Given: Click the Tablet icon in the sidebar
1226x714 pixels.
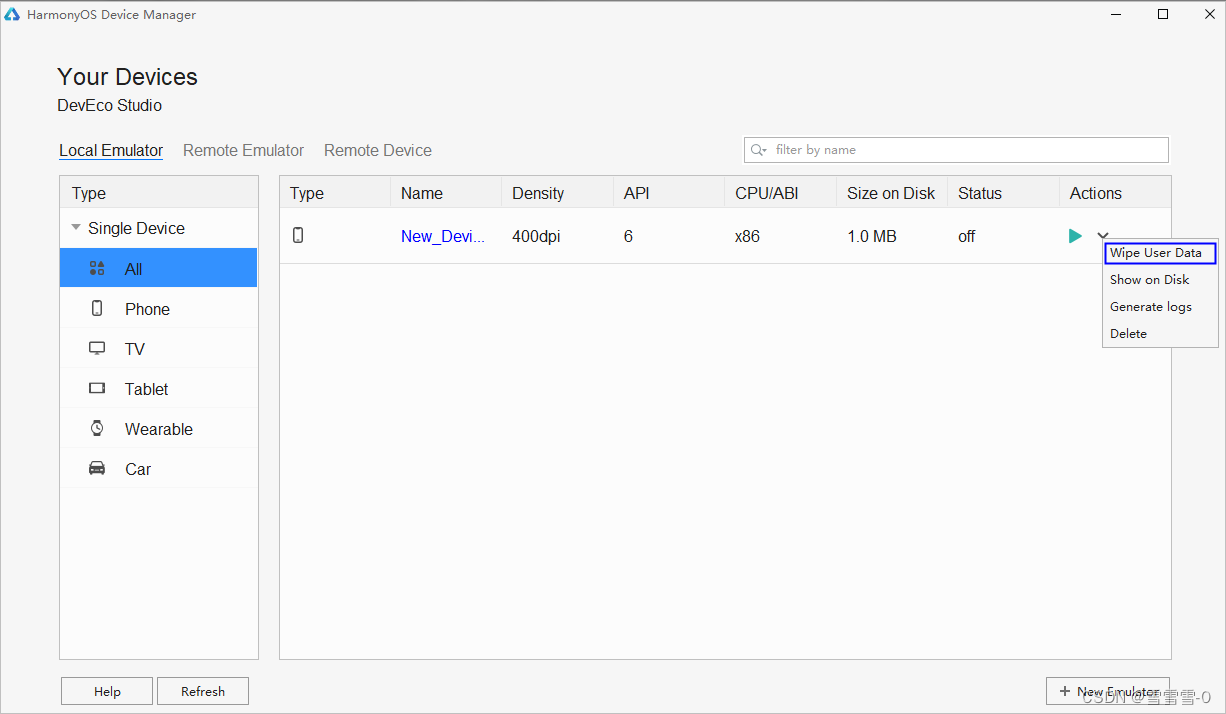Looking at the screenshot, I should pos(97,388).
